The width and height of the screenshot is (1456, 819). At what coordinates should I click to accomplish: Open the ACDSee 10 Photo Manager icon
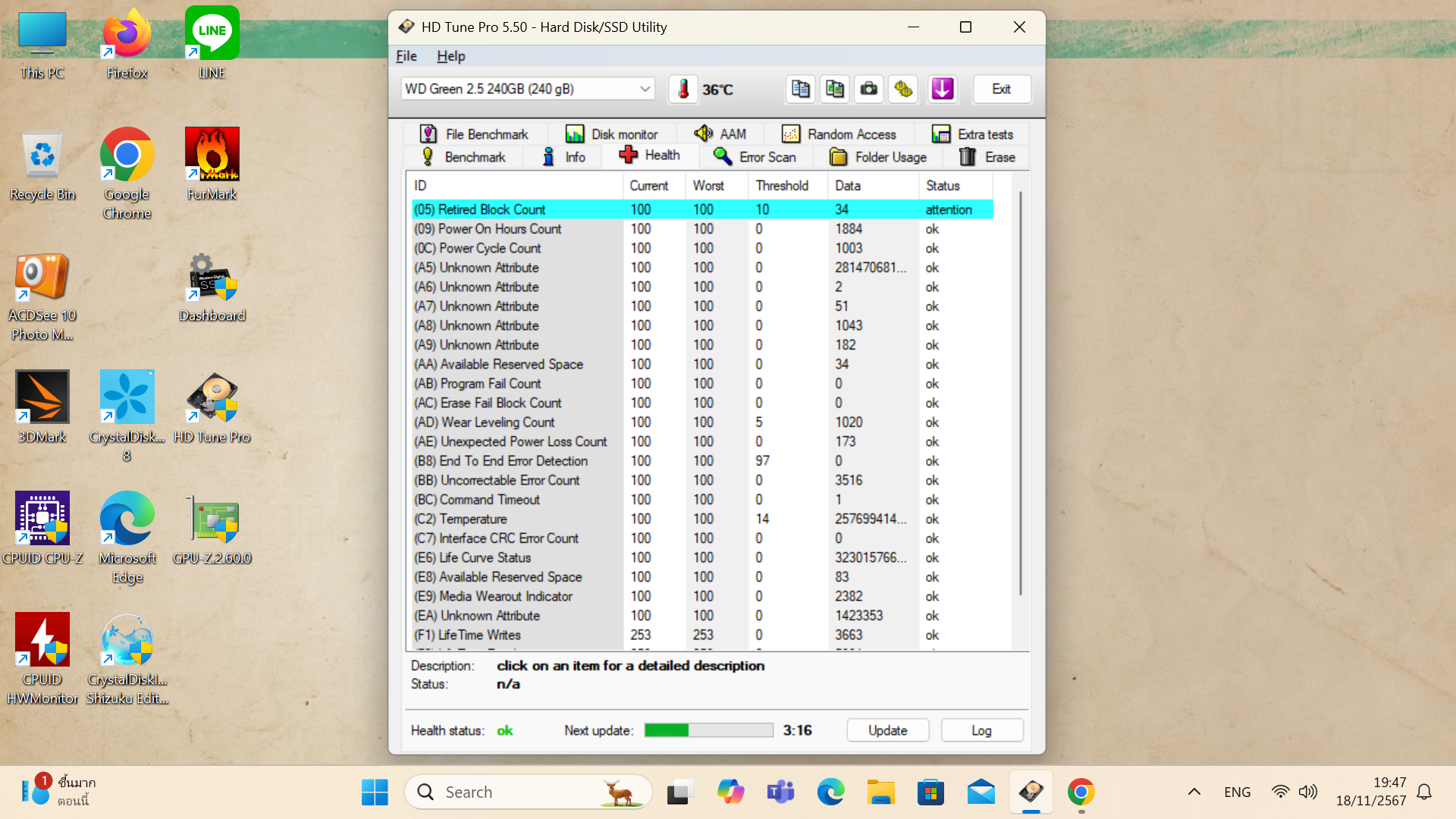pyautogui.click(x=42, y=296)
